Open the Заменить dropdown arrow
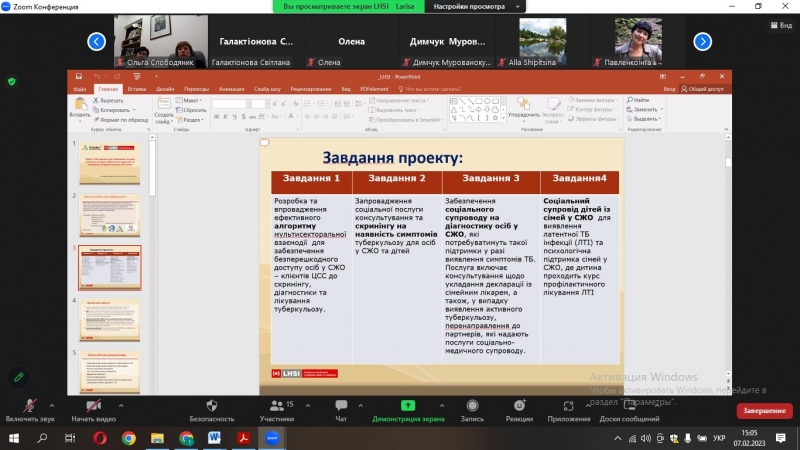 (x=662, y=109)
